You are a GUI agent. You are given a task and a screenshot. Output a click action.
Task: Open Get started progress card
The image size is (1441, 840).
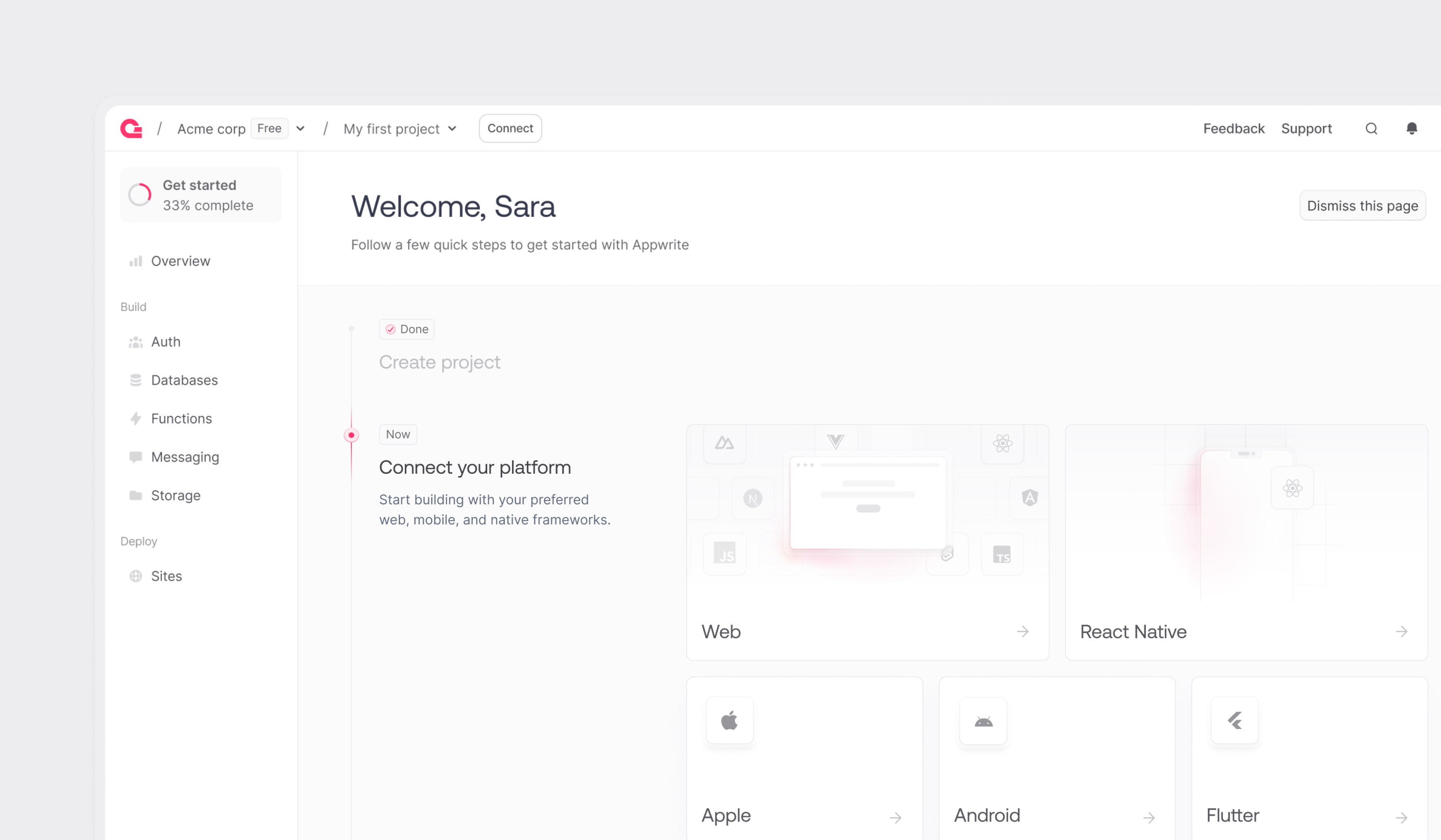coord(201,195)
